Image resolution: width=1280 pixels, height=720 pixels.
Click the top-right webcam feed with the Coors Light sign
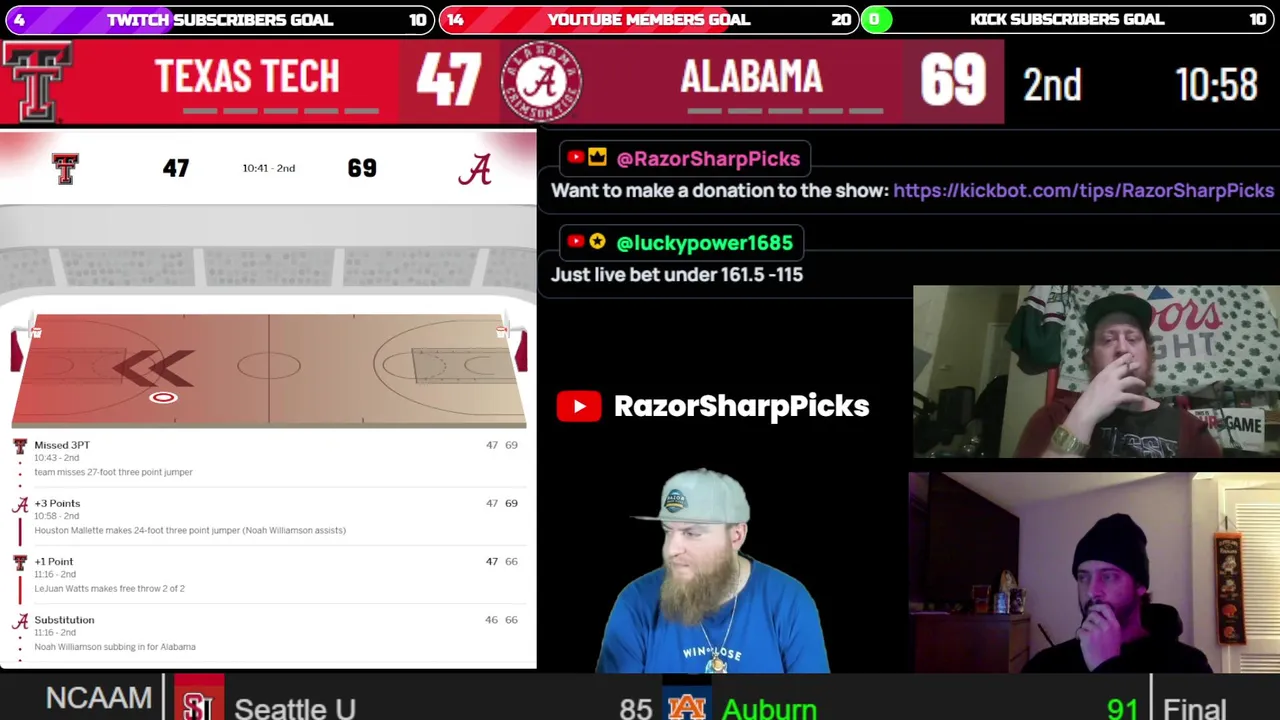(x=1096, y=372)
